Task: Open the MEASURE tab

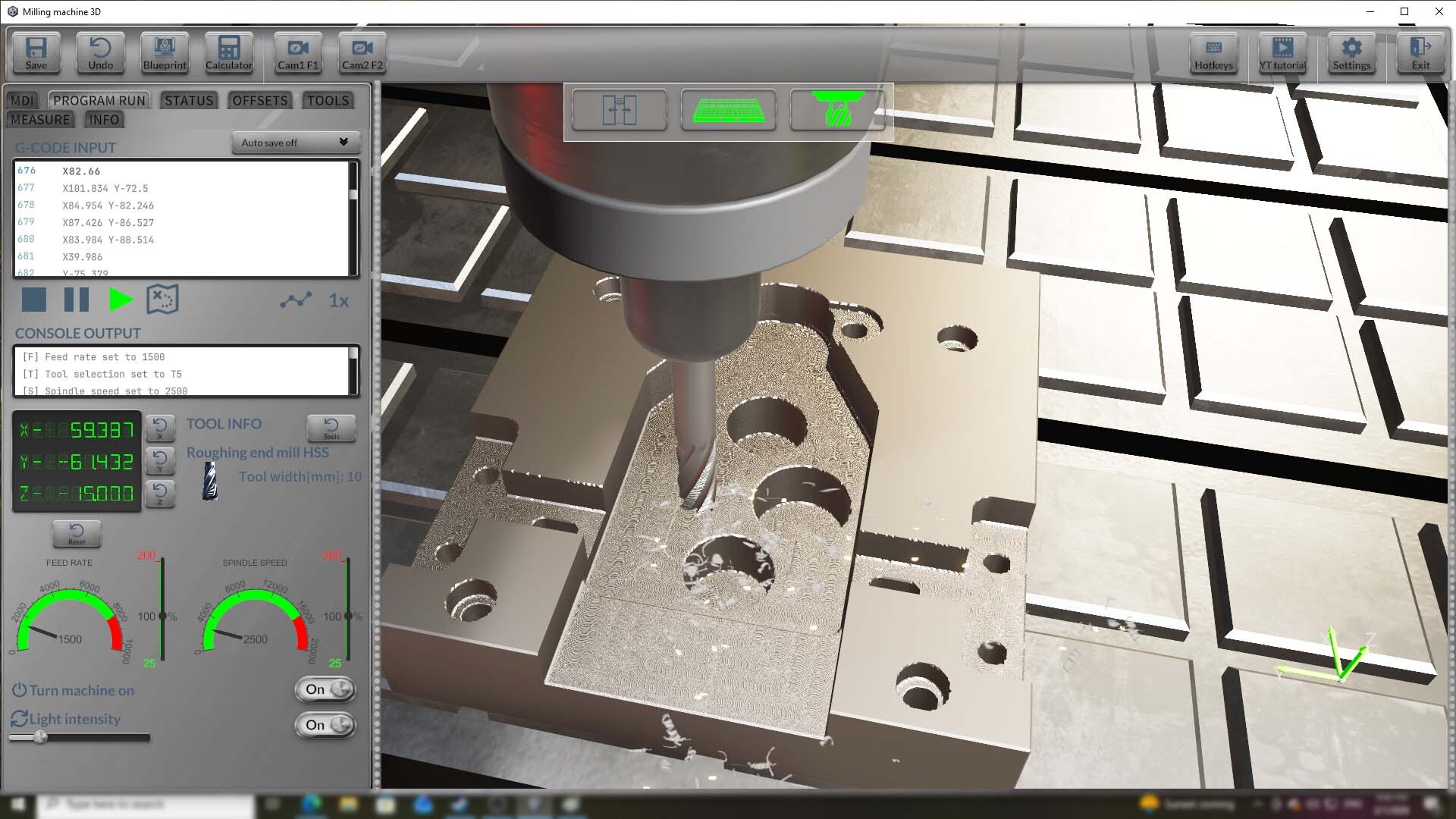Action: (x=40, y=119)
